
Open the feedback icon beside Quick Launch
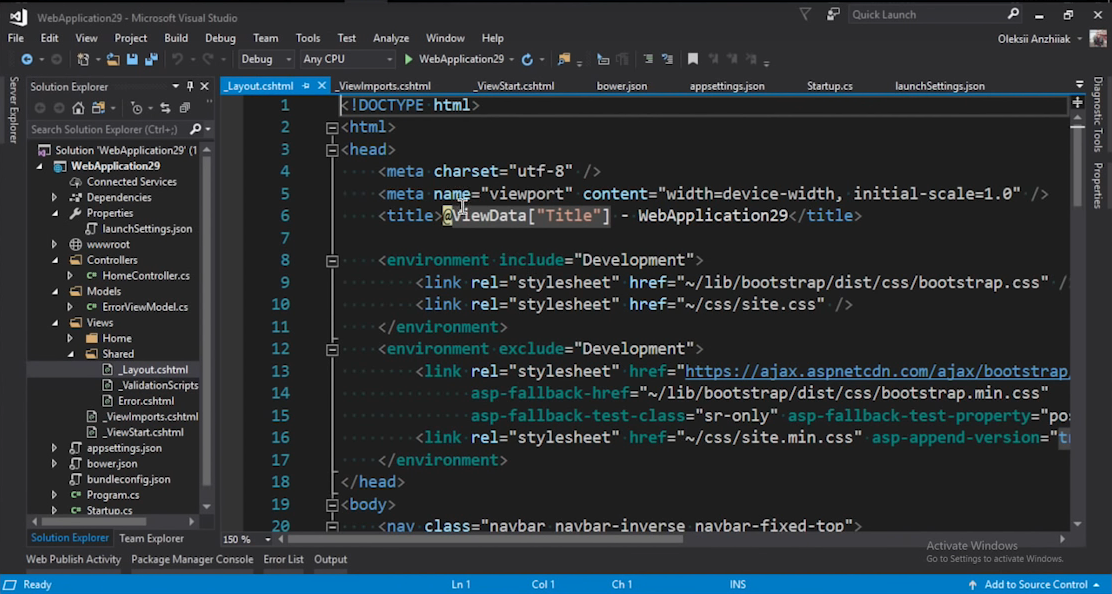point(833,14)
